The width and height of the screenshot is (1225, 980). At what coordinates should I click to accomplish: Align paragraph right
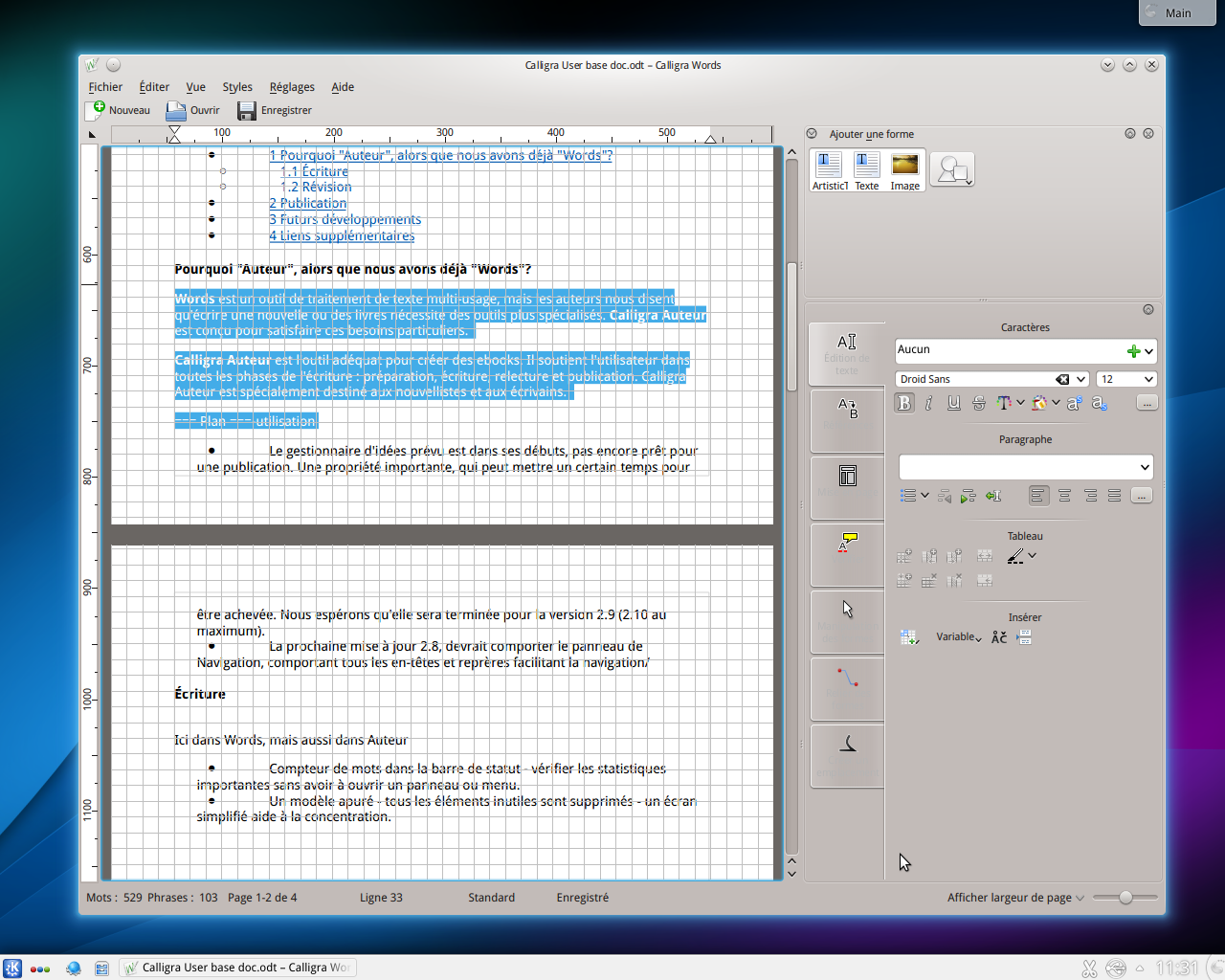(1090, 496)
